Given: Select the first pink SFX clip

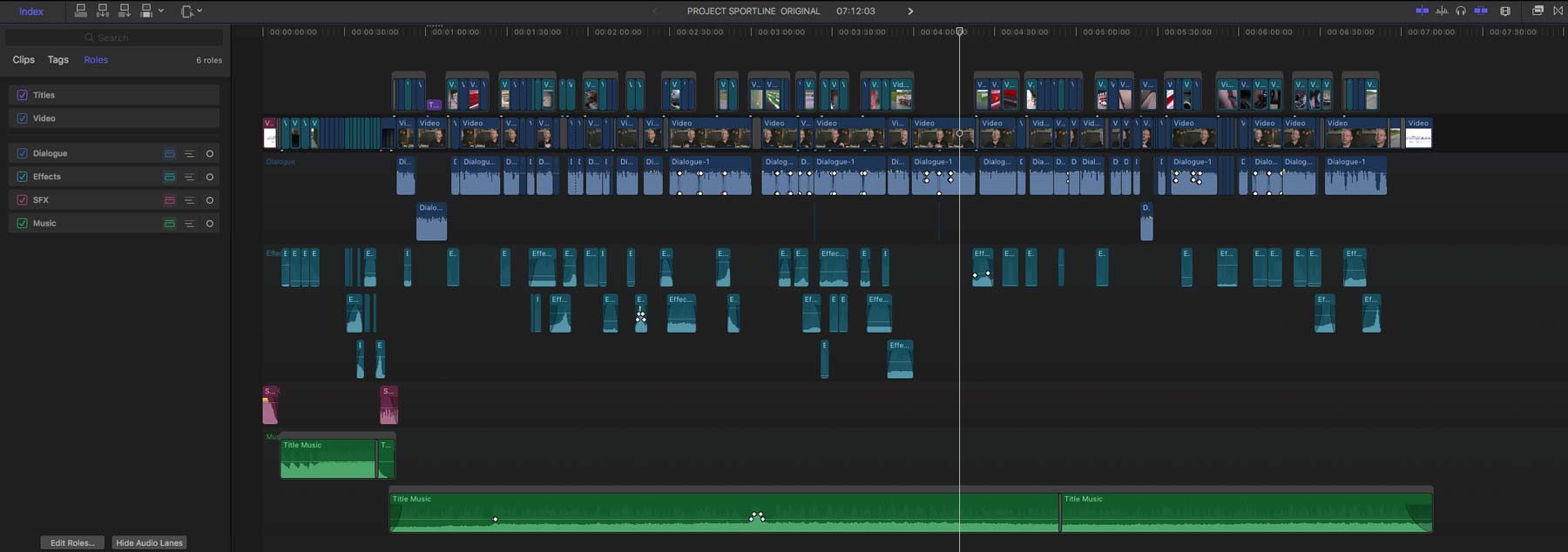Looking at the screenshot, I should [x=270, y=405].
